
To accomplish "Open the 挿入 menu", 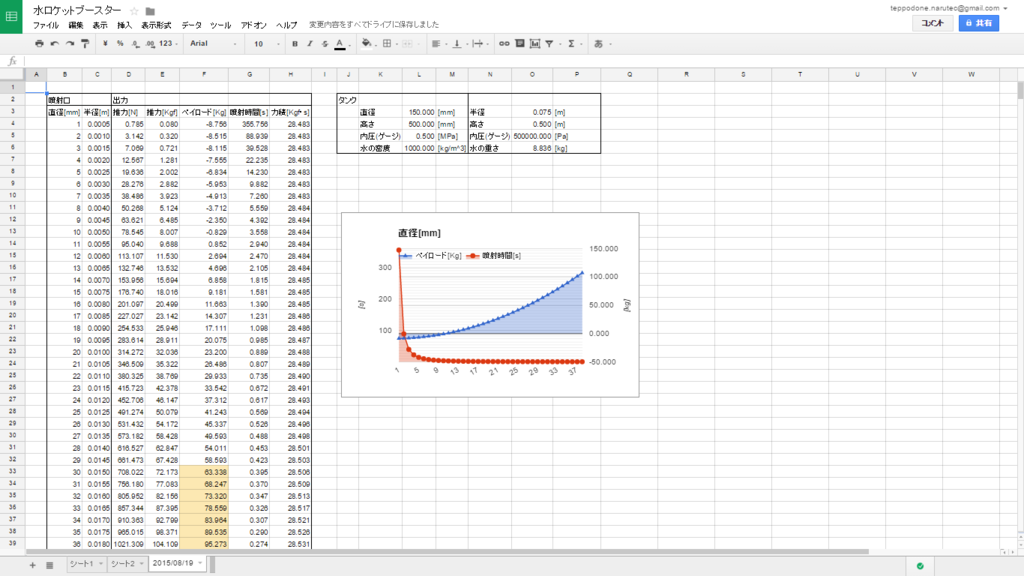I will [124, 25].
